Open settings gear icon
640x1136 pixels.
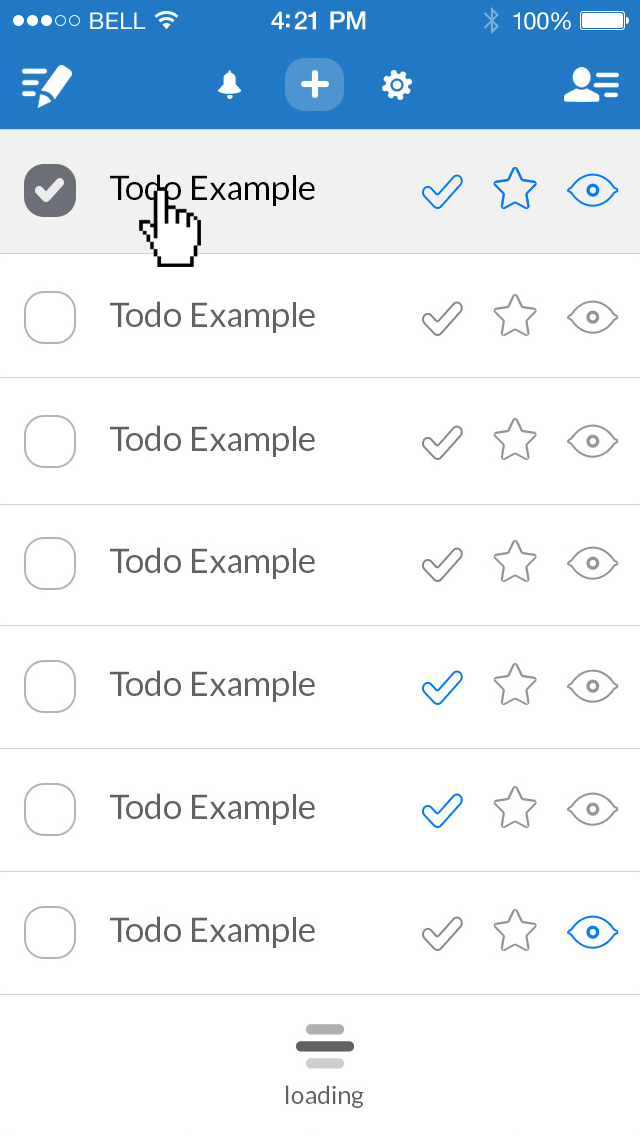tap(397, 86)
